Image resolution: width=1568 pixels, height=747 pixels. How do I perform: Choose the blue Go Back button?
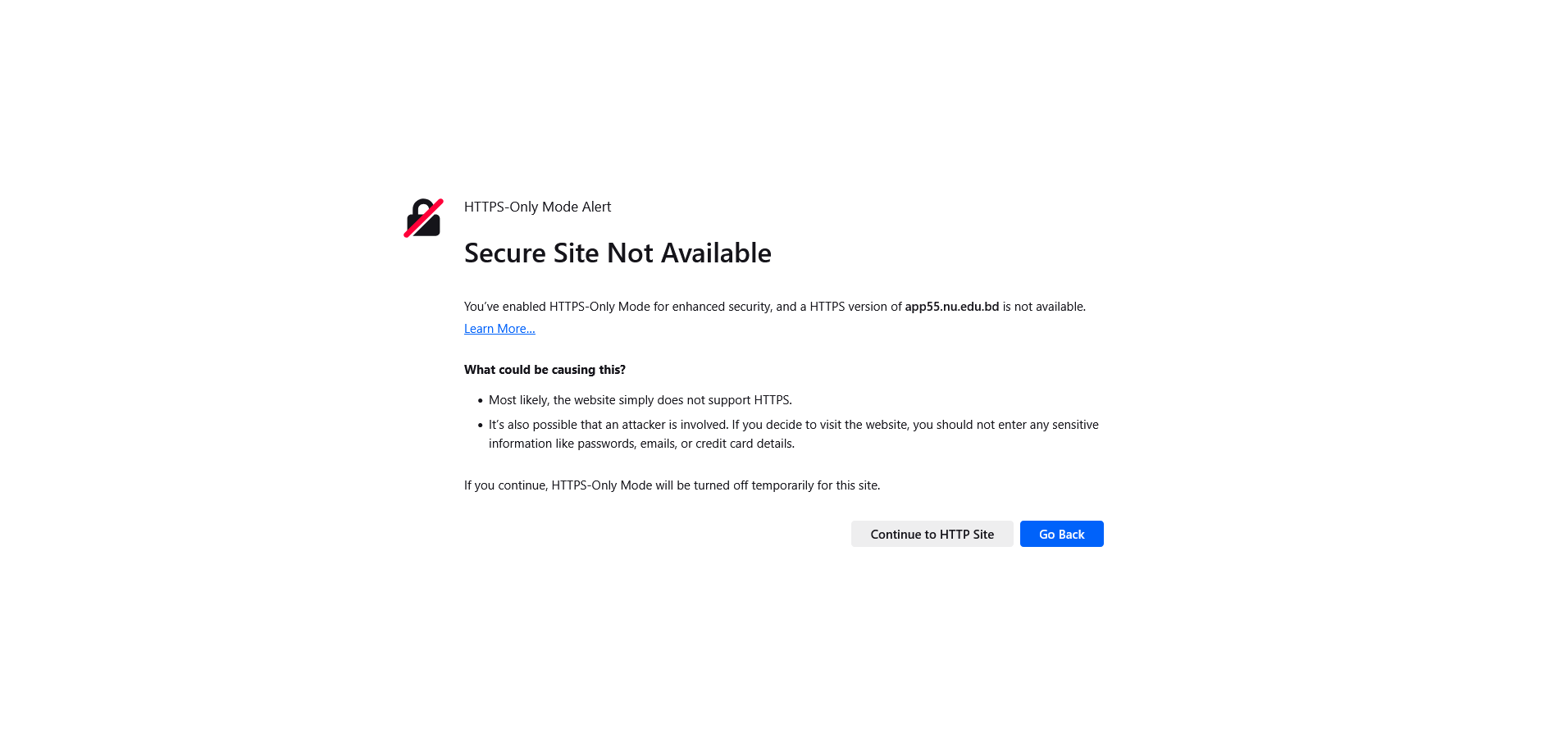(x=1061, y=534)
